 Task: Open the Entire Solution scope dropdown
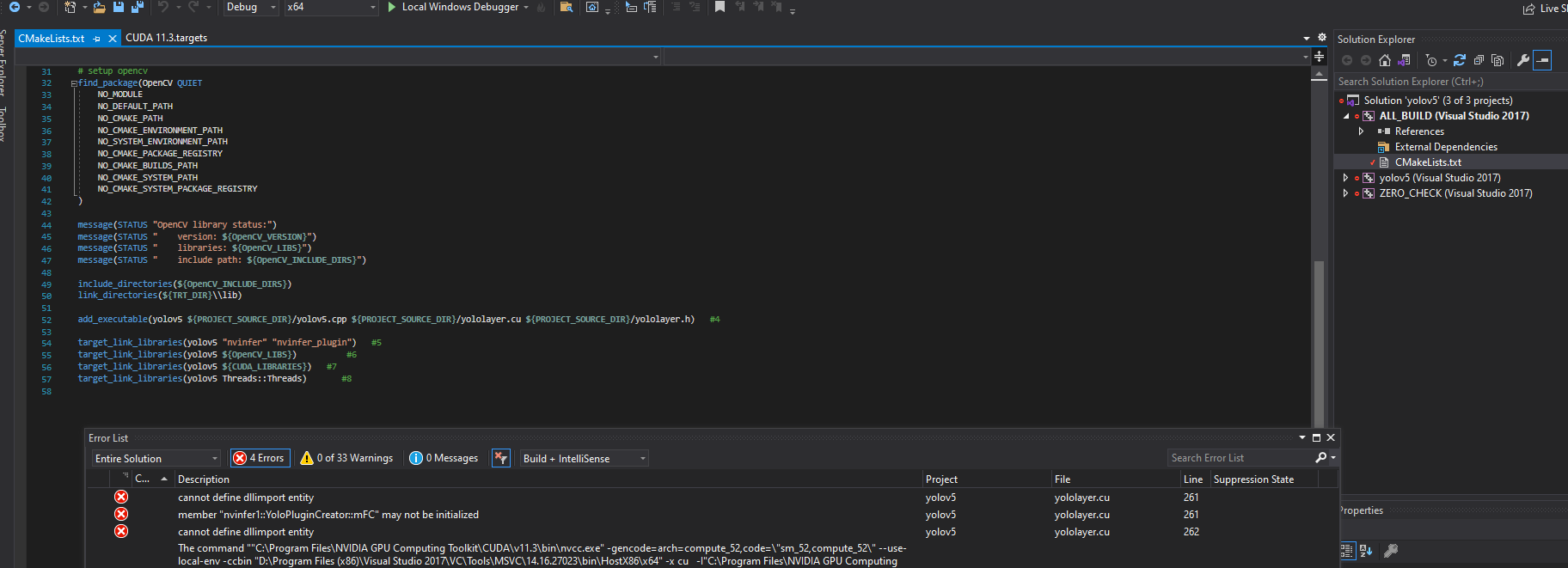[x=156, y=459]
